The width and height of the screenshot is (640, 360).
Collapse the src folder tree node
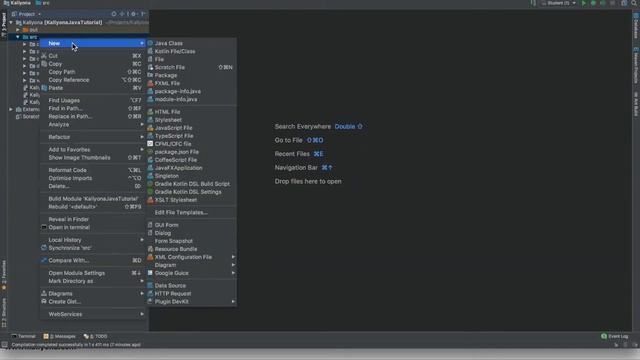click(18, 37)
